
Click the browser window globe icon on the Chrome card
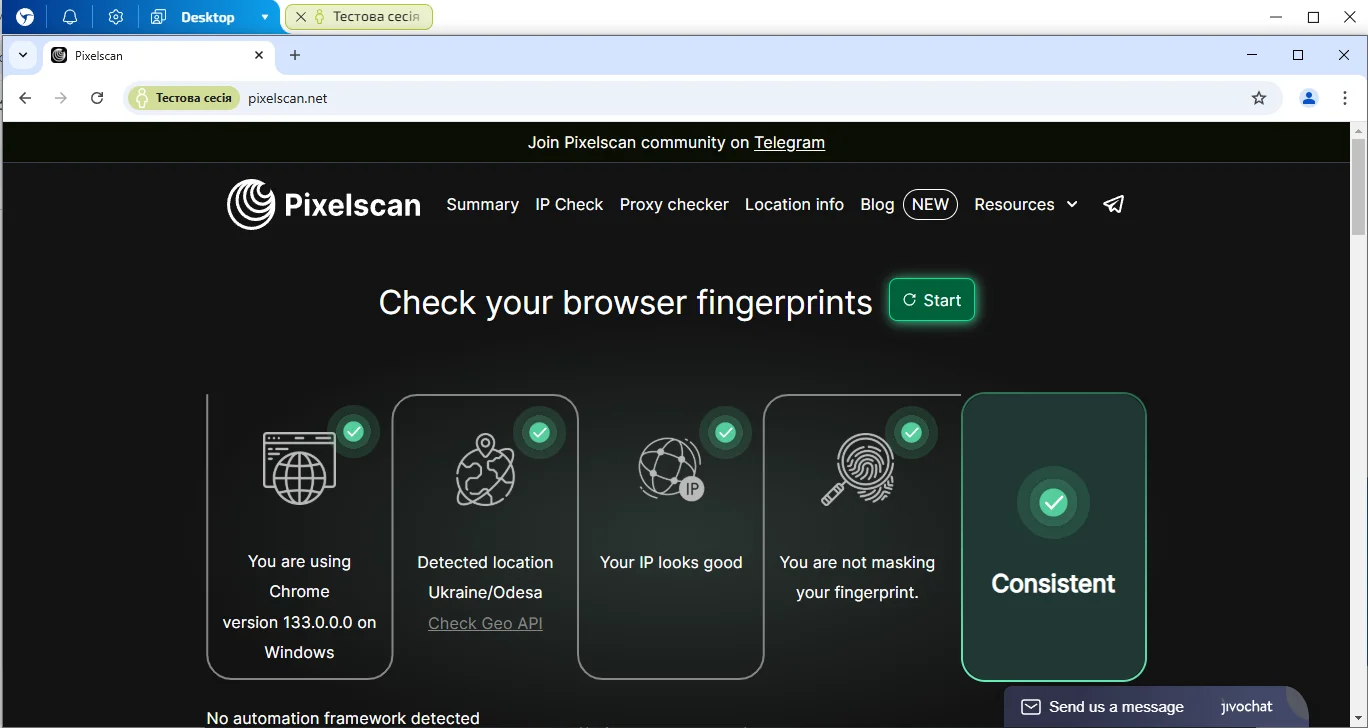coord(299,468)
